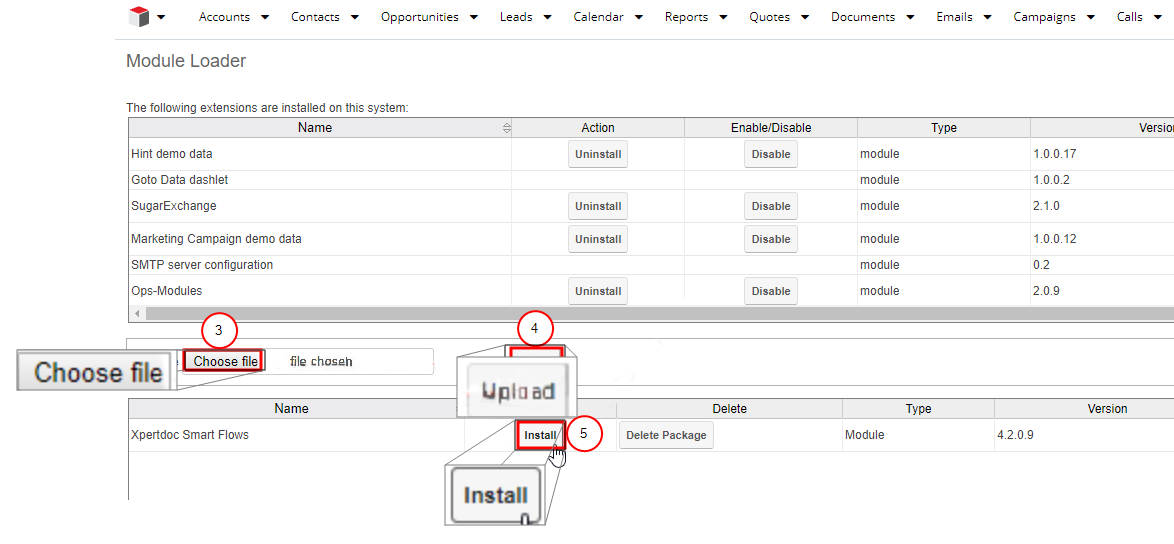
Task: Click the 'file chosen' field
Action: coord(321,361)
